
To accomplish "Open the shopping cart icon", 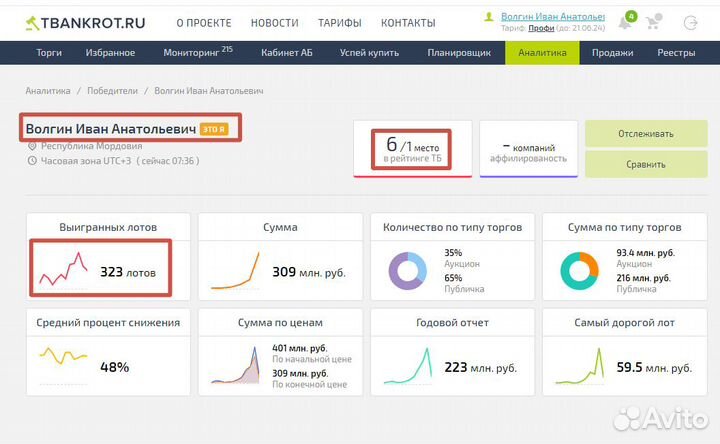I will [x=654, y=23].
